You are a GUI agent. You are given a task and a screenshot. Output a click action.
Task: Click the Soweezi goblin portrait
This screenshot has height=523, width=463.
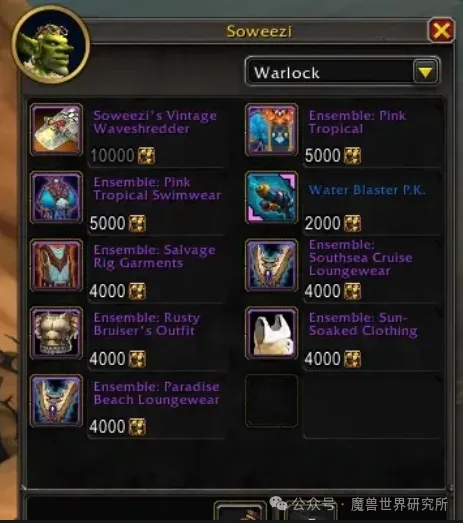(51, 45)
